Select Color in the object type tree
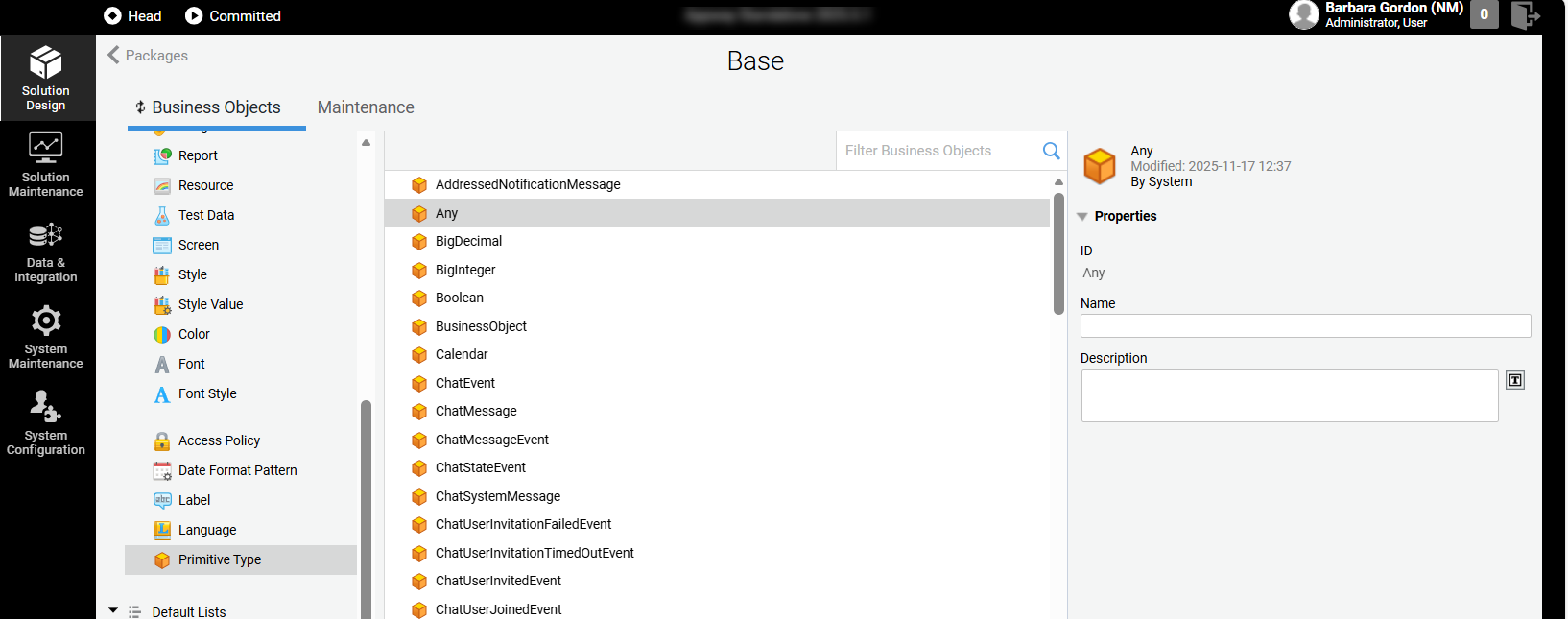The height and width of the screenshot is (619, 1568). click(194, 334)
